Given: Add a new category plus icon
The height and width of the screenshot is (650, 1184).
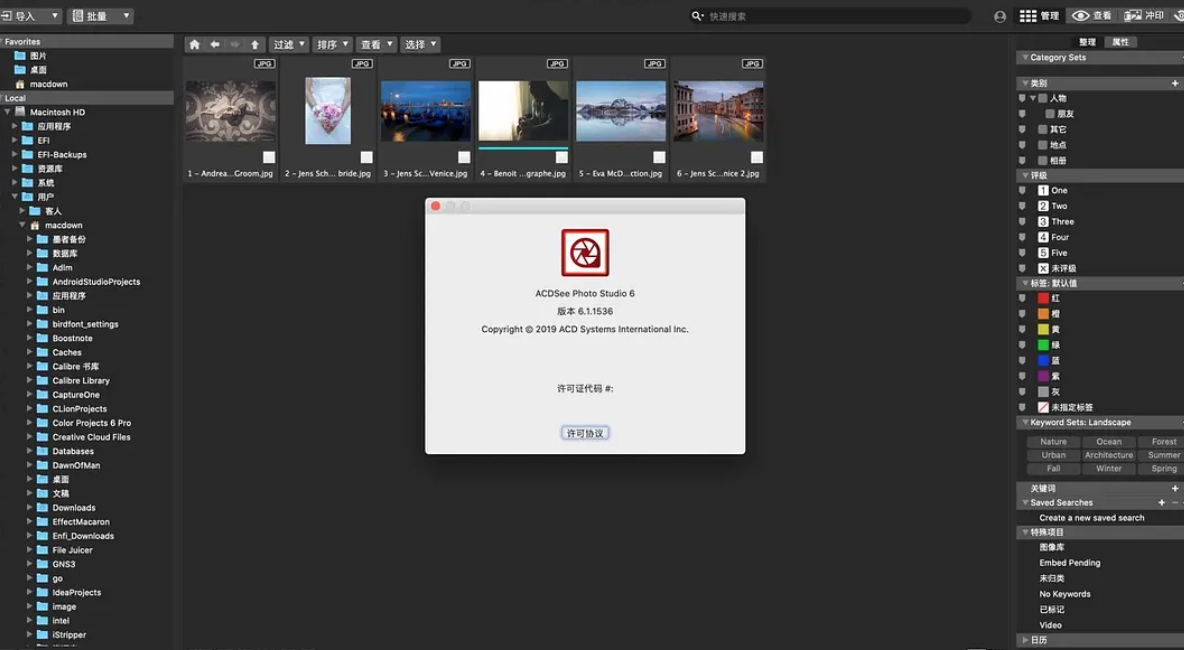Looking at the screenshot, I should (x=1175, y=83).
